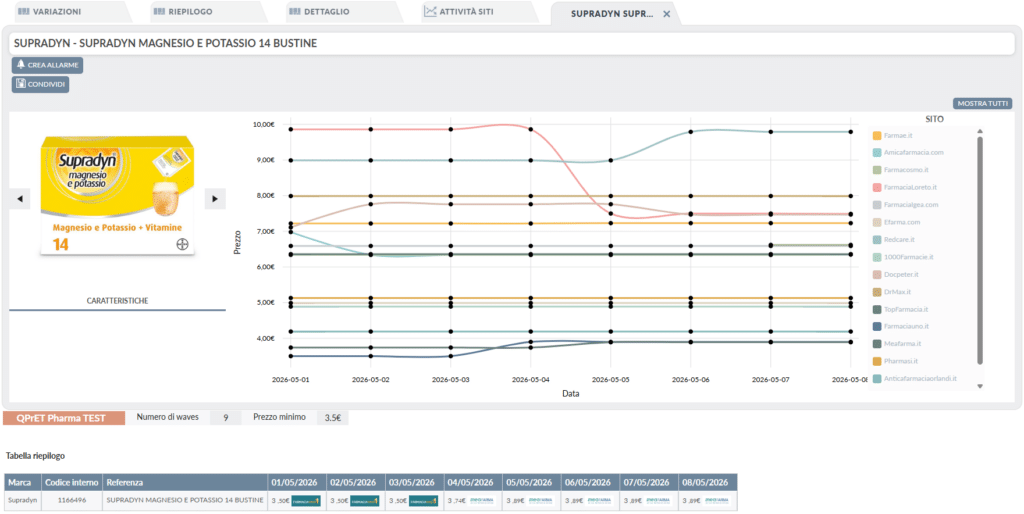Click the pharmacy logo in 07/05/2026 price cell
1024x514 pixels.
pos(658,500)
